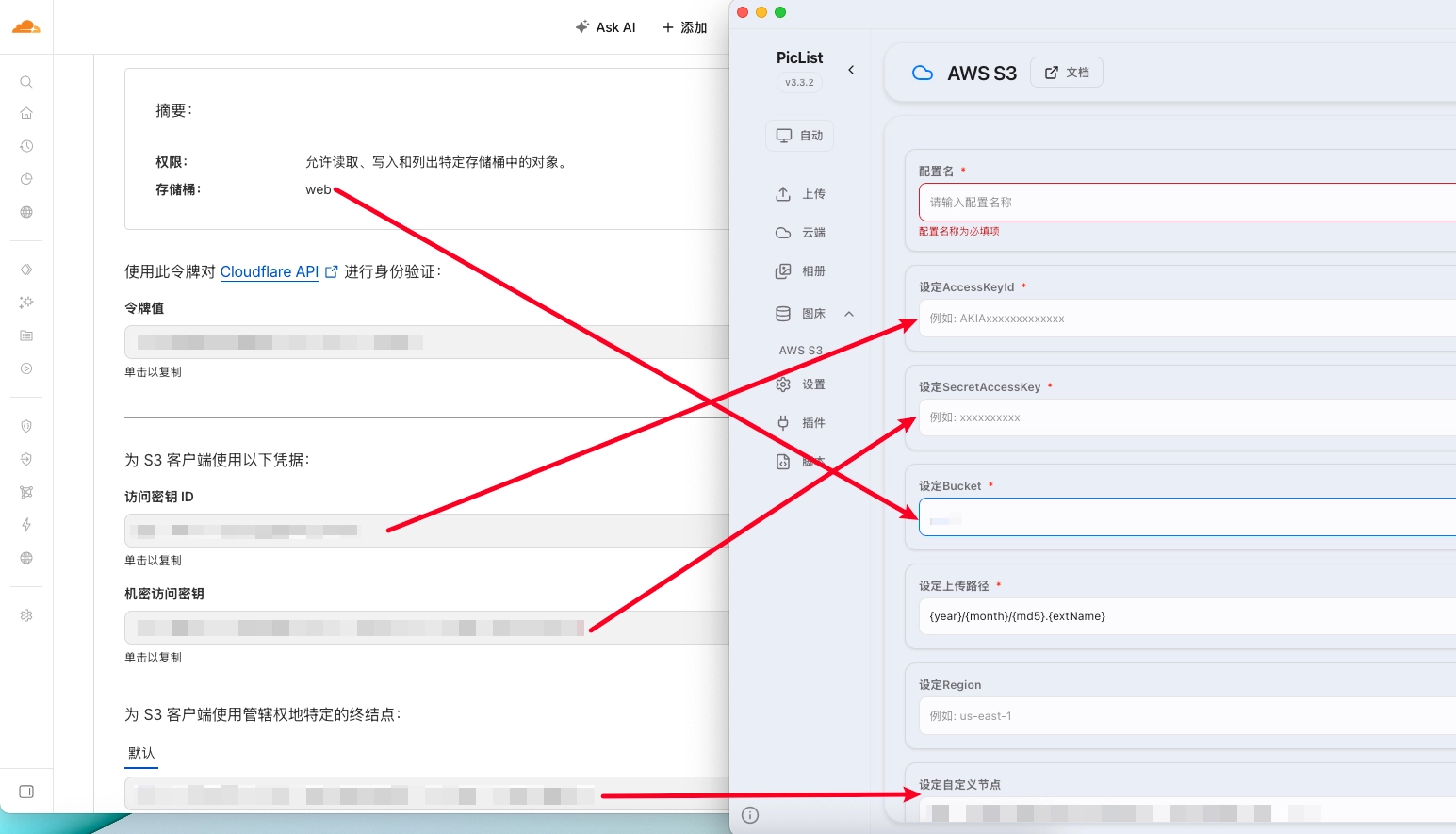
Task: Click the info icon at the PicList bottom
Action: click(750, 815)
